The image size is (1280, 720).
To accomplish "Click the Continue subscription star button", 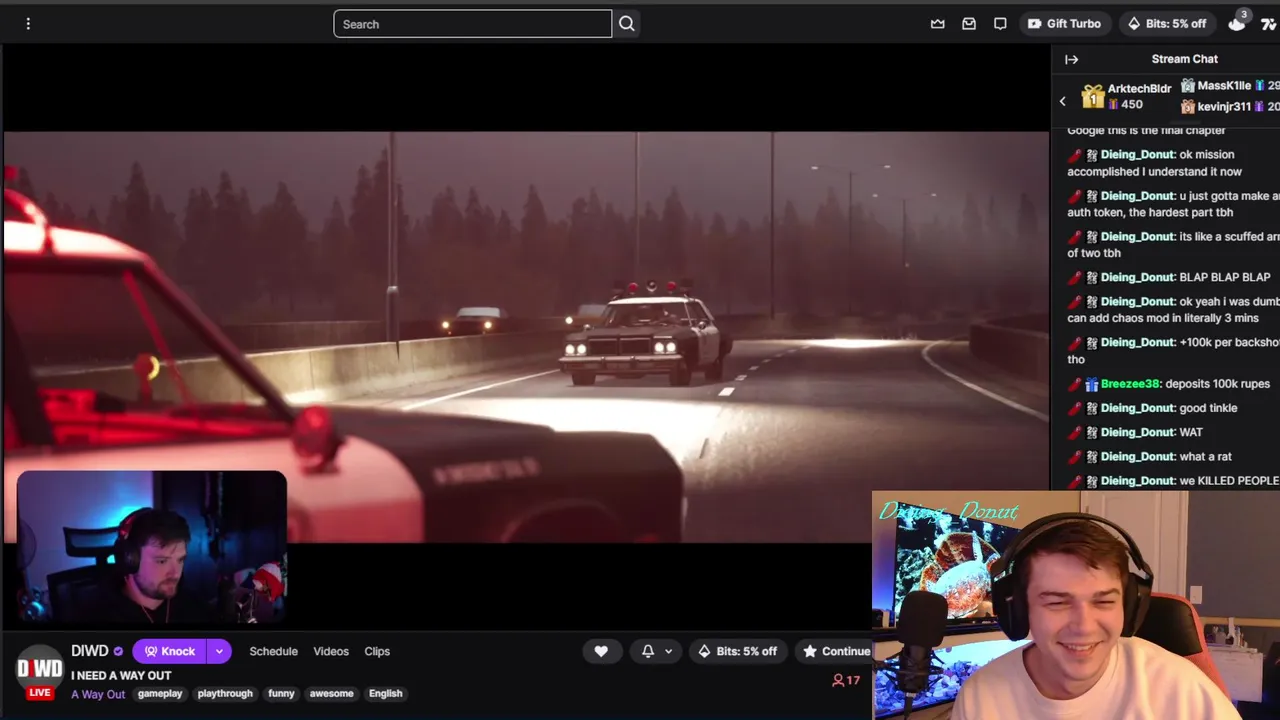I will click(x=836, y=651).
